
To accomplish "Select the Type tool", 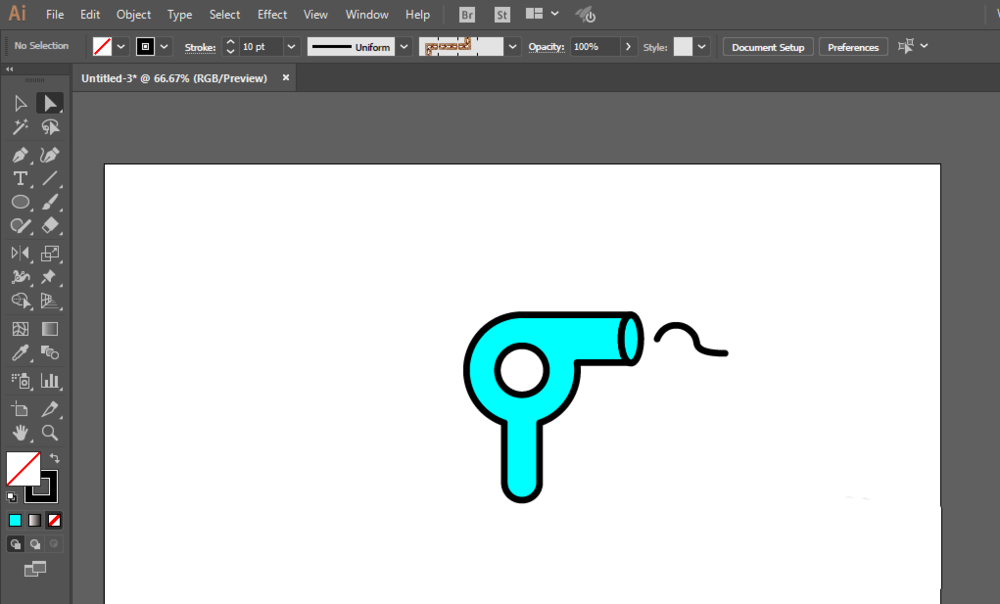I will click(x=20, y=179).
